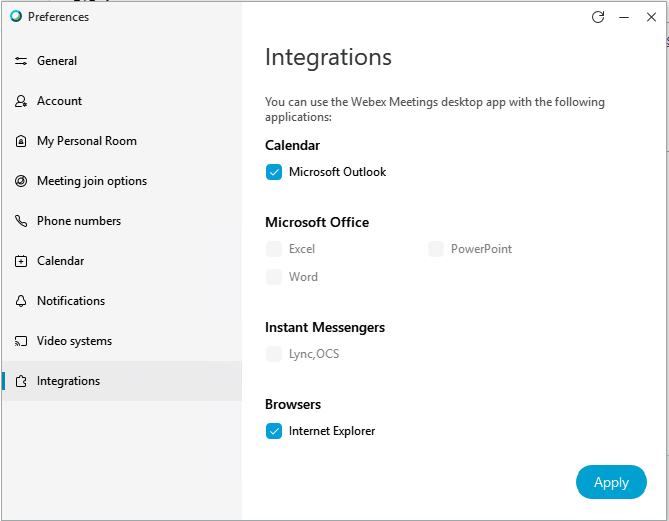This screenshot has width=669, height=521.
Task: Click the Microsoft Office section heading
Action: coord(317,222)
